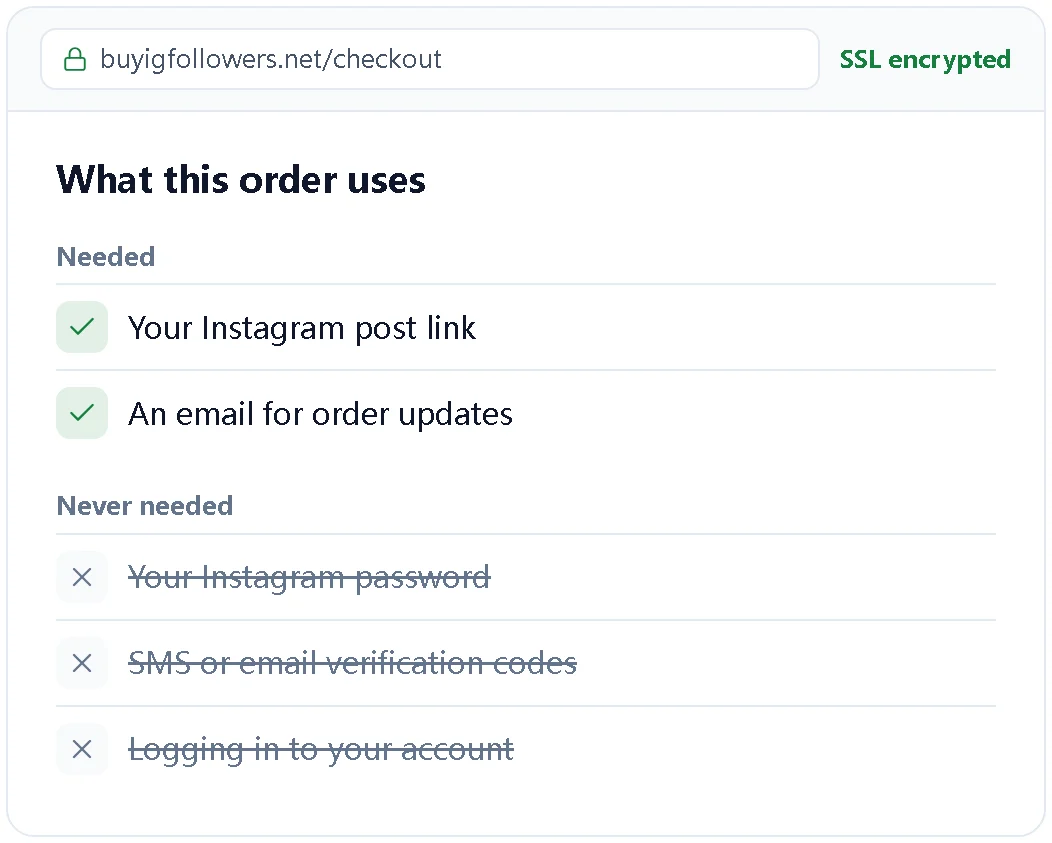
Task: Click the 'What this order uses' heading
Action: [x=241, y=180]
